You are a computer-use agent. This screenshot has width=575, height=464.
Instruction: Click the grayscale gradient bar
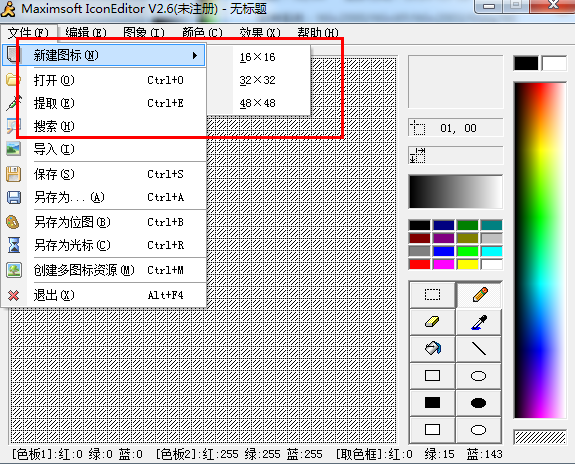point(455,192)
